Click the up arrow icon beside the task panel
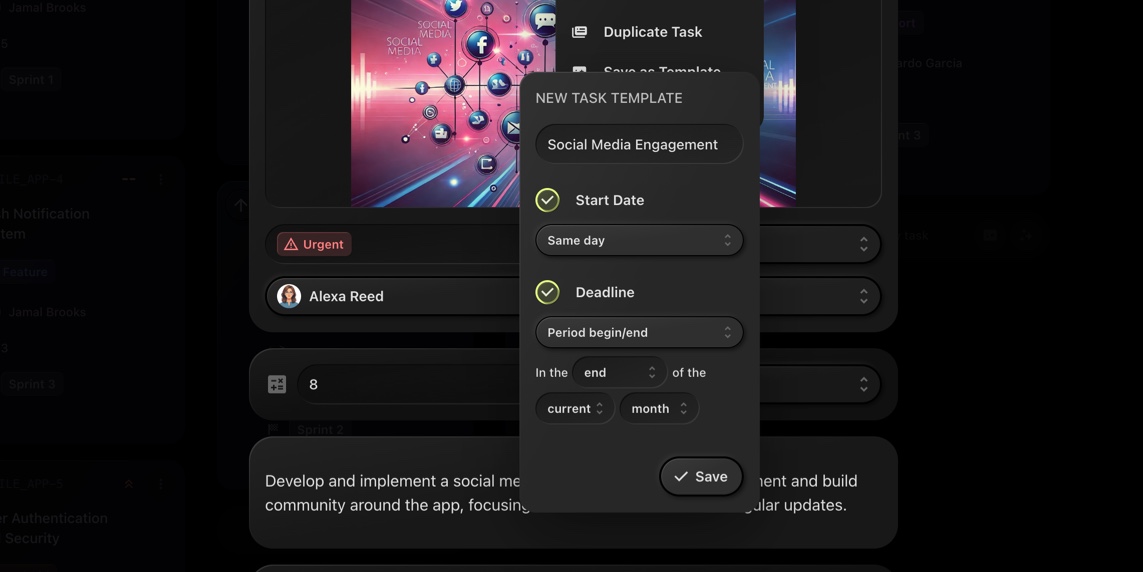Image resolution: width=1143 pixels, height=572 pixels. point(240,206)
